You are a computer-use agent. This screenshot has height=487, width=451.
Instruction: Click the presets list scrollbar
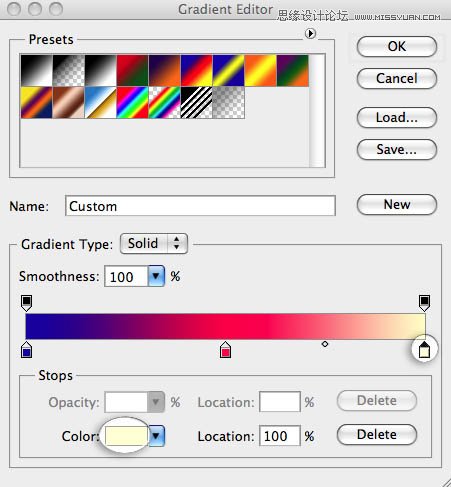(317, 111)
